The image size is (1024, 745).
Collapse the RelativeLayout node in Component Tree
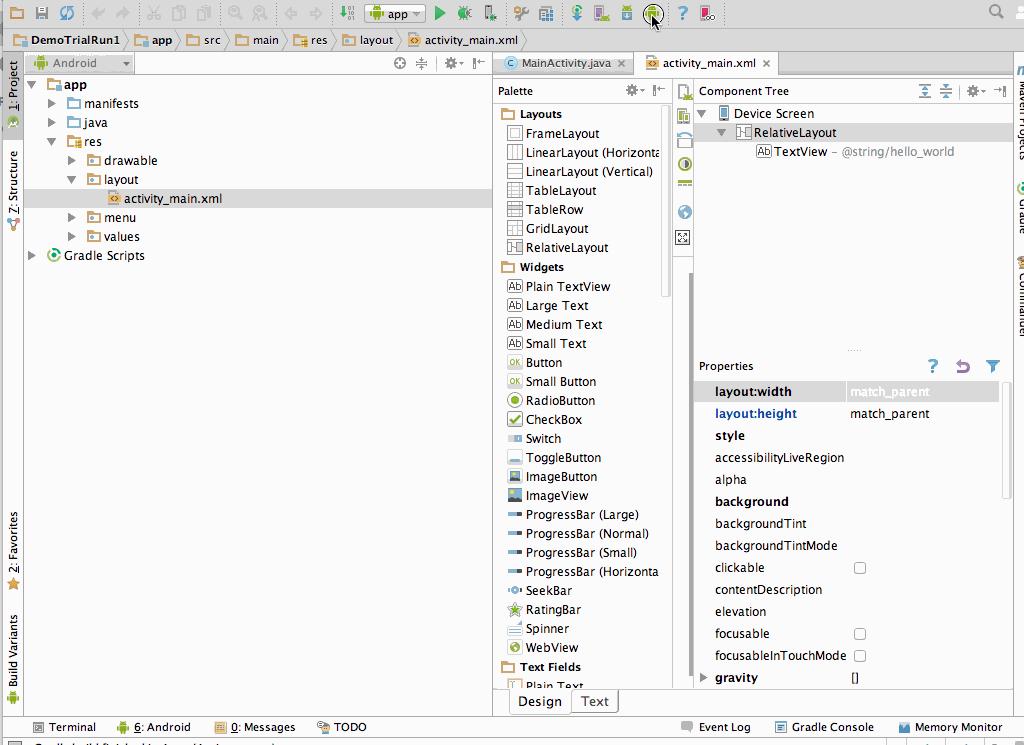point(722,133)
